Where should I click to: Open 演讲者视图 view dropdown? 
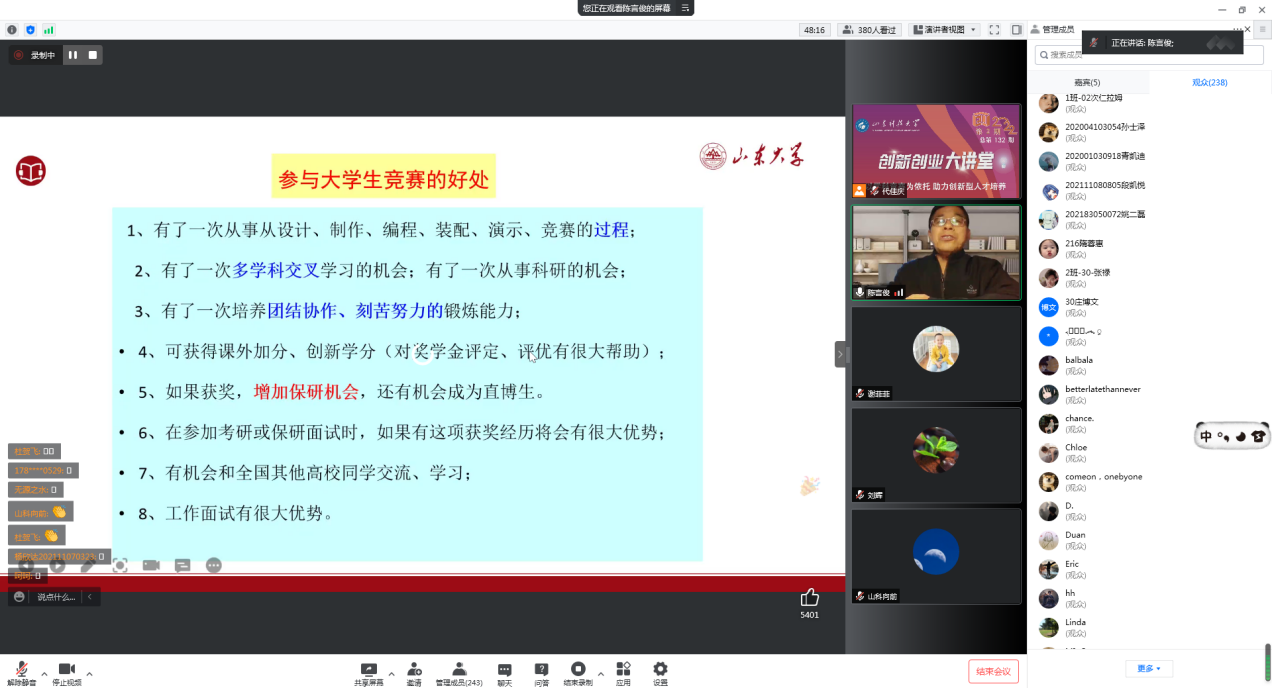click(945, 30)
